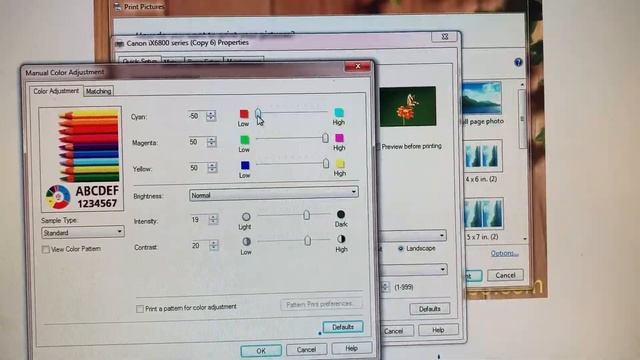Click the Magenta slider handle
This screenshot has height=360, width=640.
pyautogui.click(x=325, y=138)
